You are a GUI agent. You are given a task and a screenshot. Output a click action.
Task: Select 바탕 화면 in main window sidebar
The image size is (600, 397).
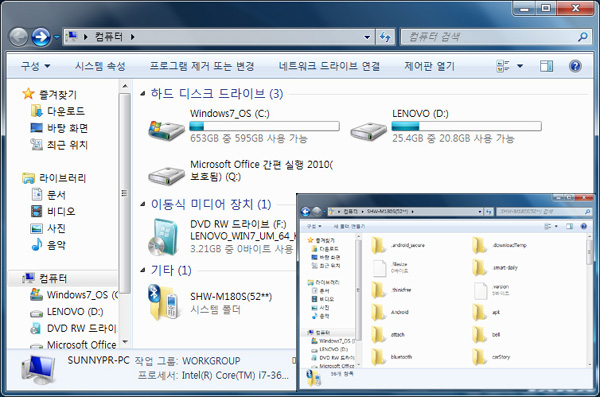[x=67, y=128]
